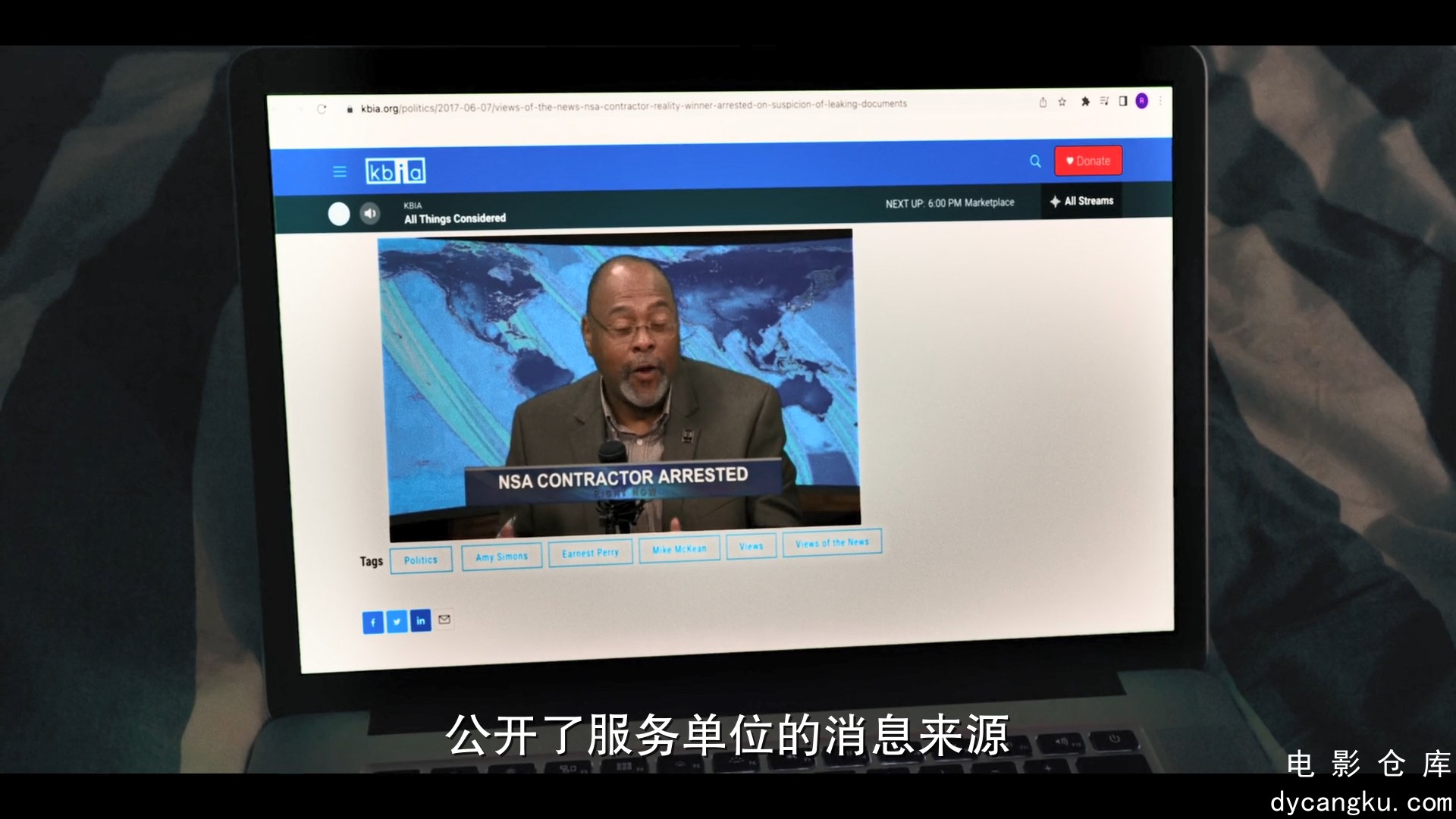Select the Earnest Perry tag

click(590, 553)
